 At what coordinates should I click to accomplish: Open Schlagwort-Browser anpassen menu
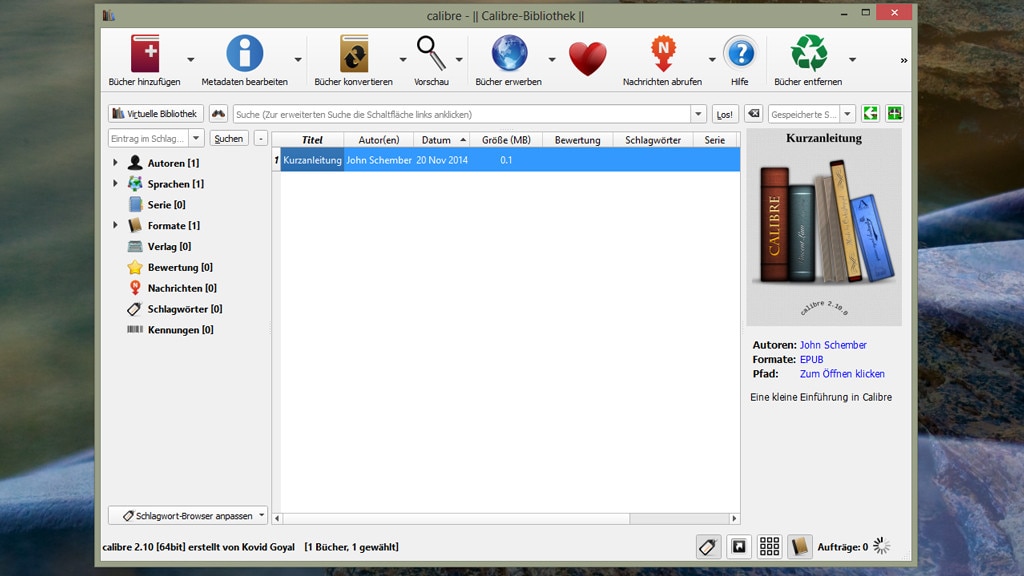click(188, 515)
